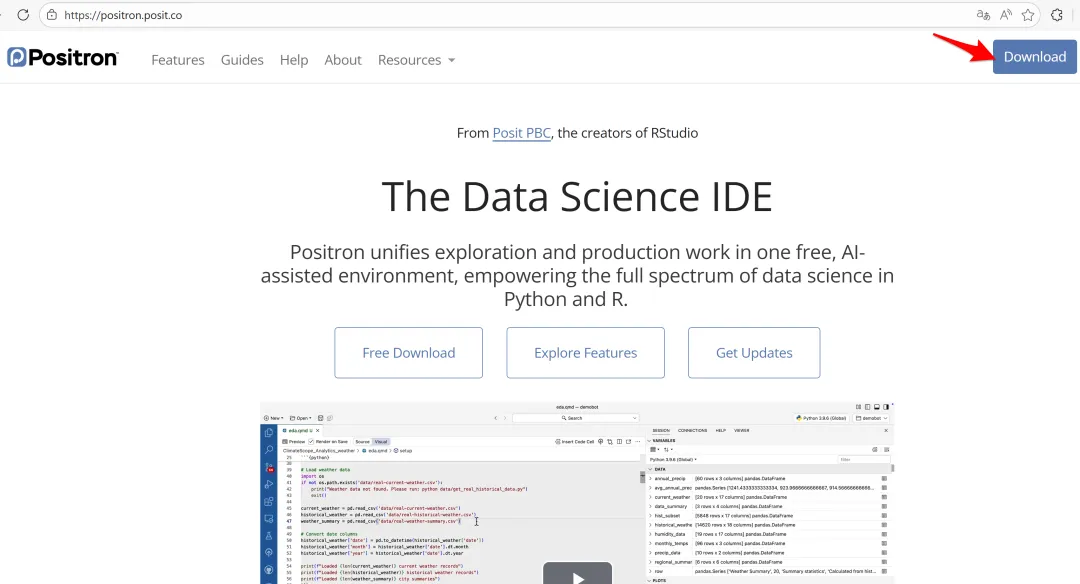Viewport: 1080px width, 584px height.
Task: Open the About page in navigation
Action: coord(343,60)
